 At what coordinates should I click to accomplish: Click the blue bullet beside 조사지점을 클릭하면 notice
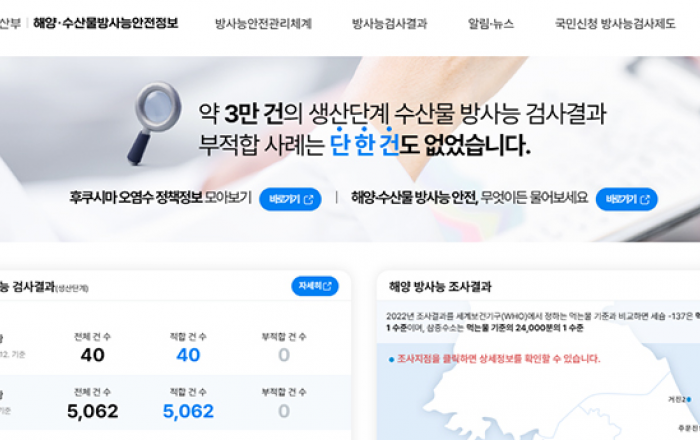pos(392,360)
